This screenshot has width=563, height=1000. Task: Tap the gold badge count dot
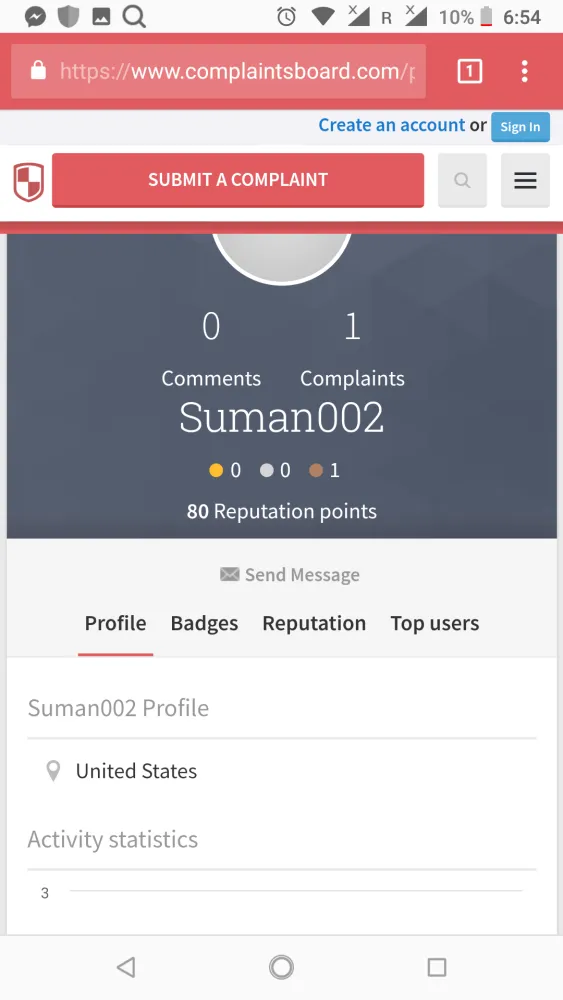pos(216,471)
